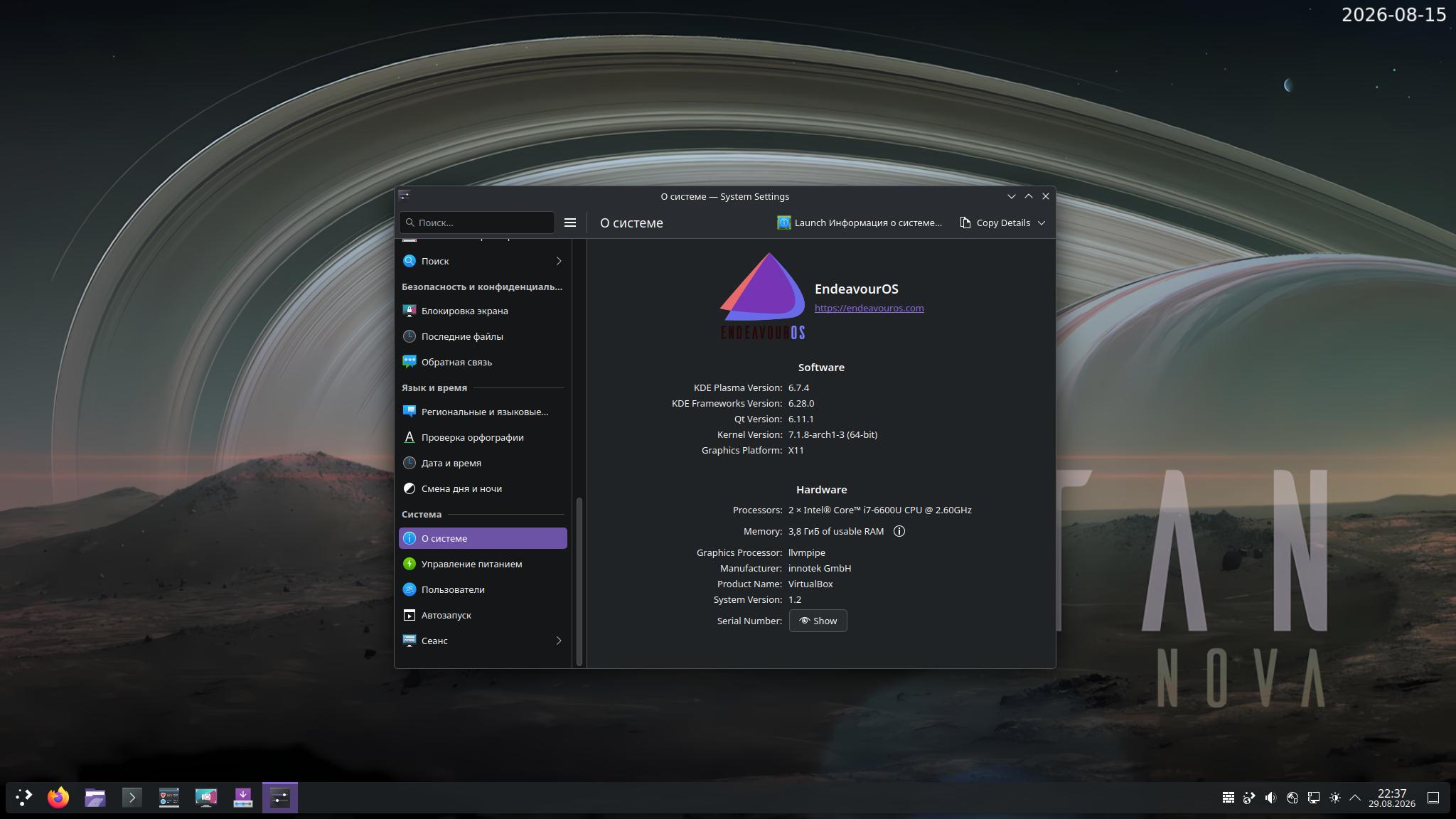
Task: Click the KDE Plasma version value 6.7.4
Action: (x=798, y=387)
